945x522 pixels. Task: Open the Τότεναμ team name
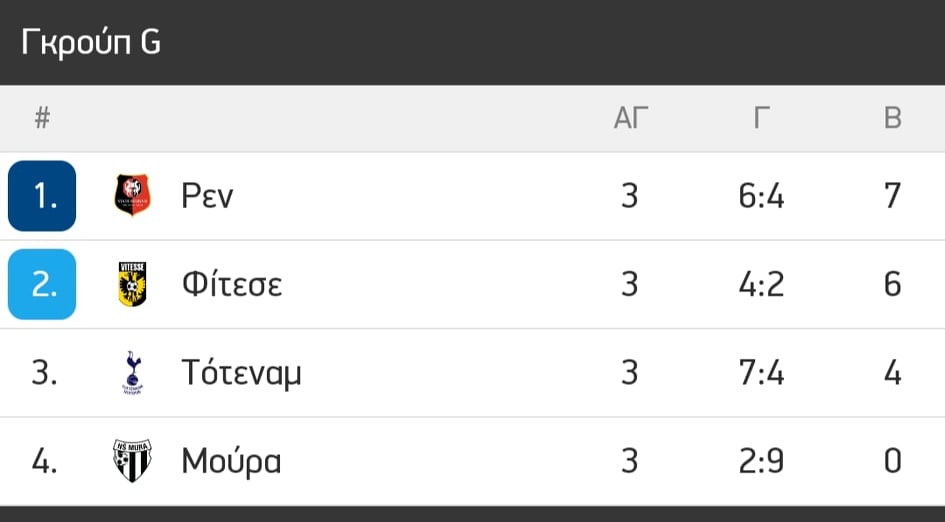coord(241,373)
